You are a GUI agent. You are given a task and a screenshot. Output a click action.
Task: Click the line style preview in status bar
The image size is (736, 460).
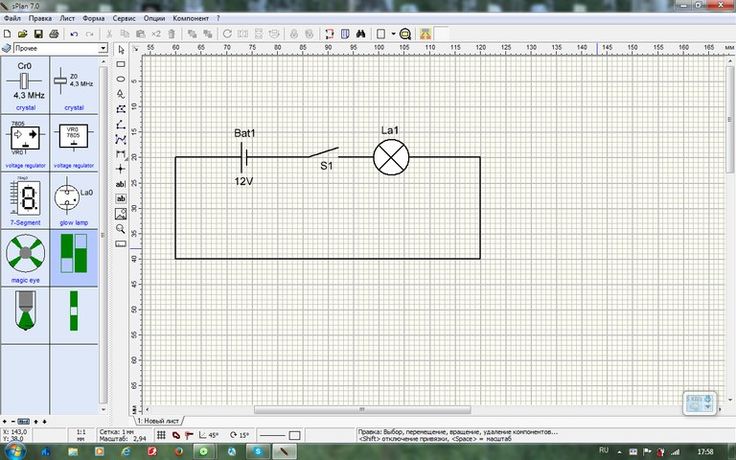tap(272, 436)
